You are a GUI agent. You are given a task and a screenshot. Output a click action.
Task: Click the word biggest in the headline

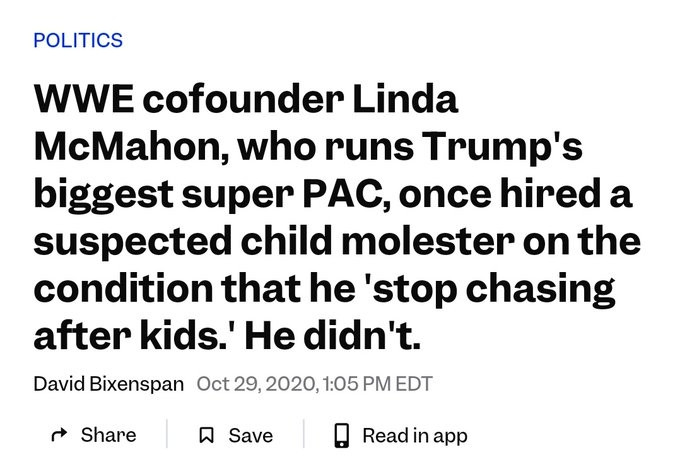pyautogui.click(x=104, y=195)
